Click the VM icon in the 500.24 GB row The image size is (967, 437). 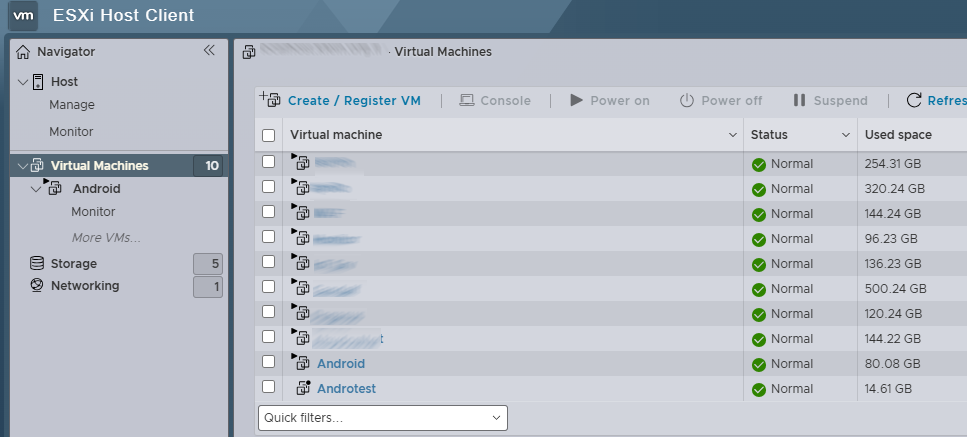[300, 287]
